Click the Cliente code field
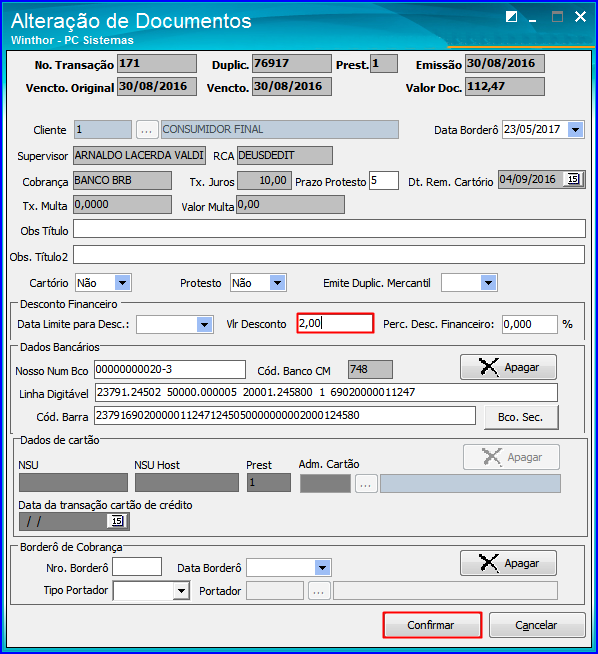The image size is (598, 654). [x=103, y=129]
